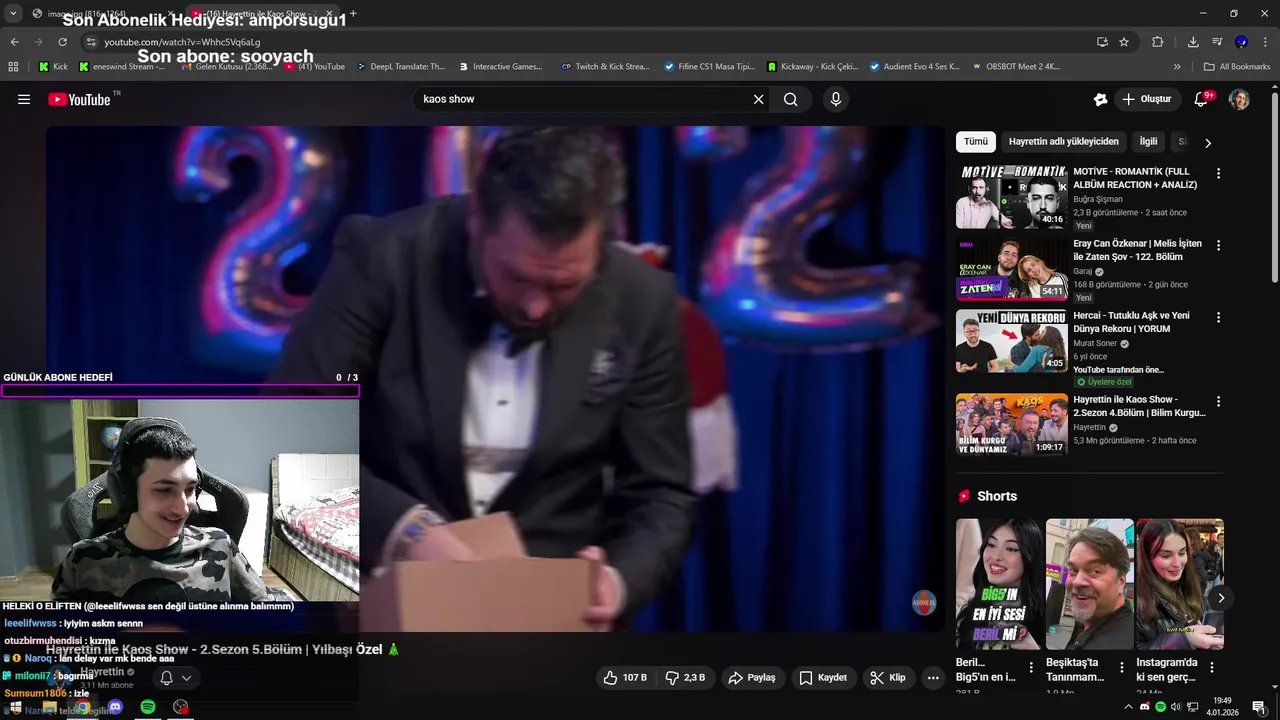This screenshot has width=1280, height=720.
Task: Open the MOTİVE - ROMANTİK video thumbnail
Action: (1012, 197)
